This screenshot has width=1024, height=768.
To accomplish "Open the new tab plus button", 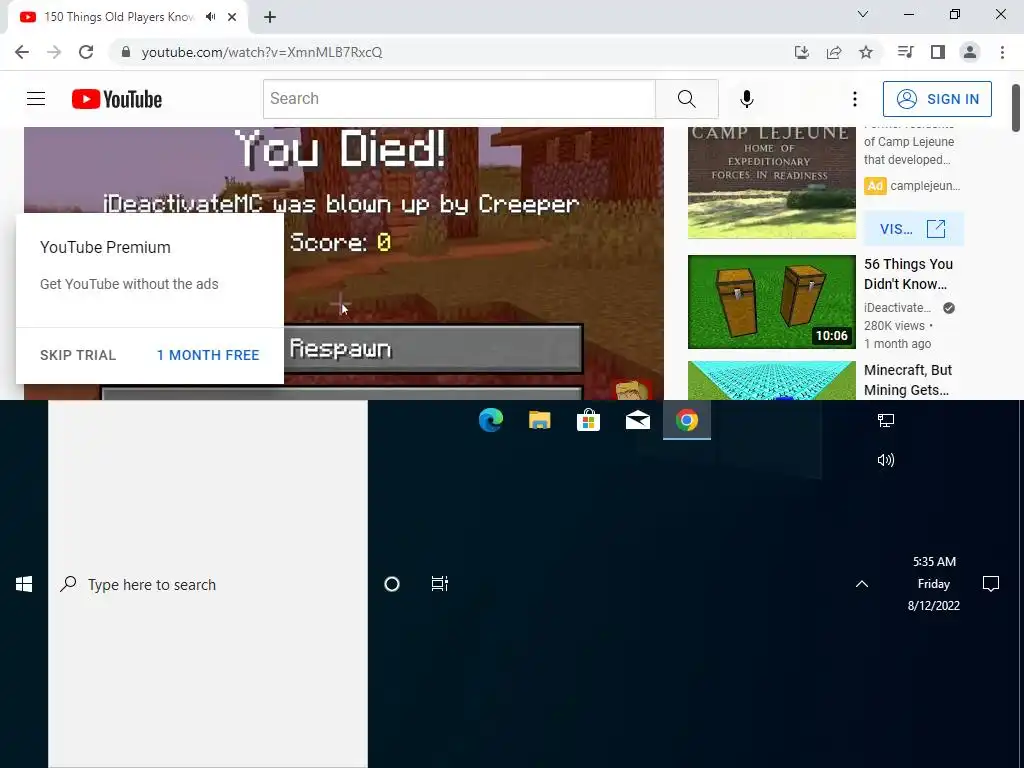I will (x=270, y=18).
